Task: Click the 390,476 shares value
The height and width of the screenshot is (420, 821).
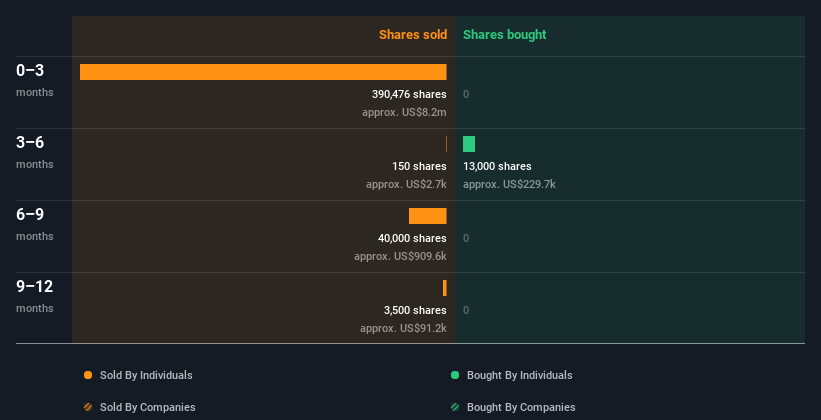Action: tap(409, 94)
